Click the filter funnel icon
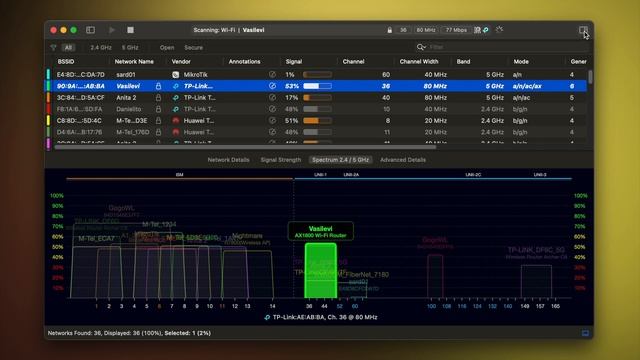This screenshot has width=640, height=360. click(53, 47)
